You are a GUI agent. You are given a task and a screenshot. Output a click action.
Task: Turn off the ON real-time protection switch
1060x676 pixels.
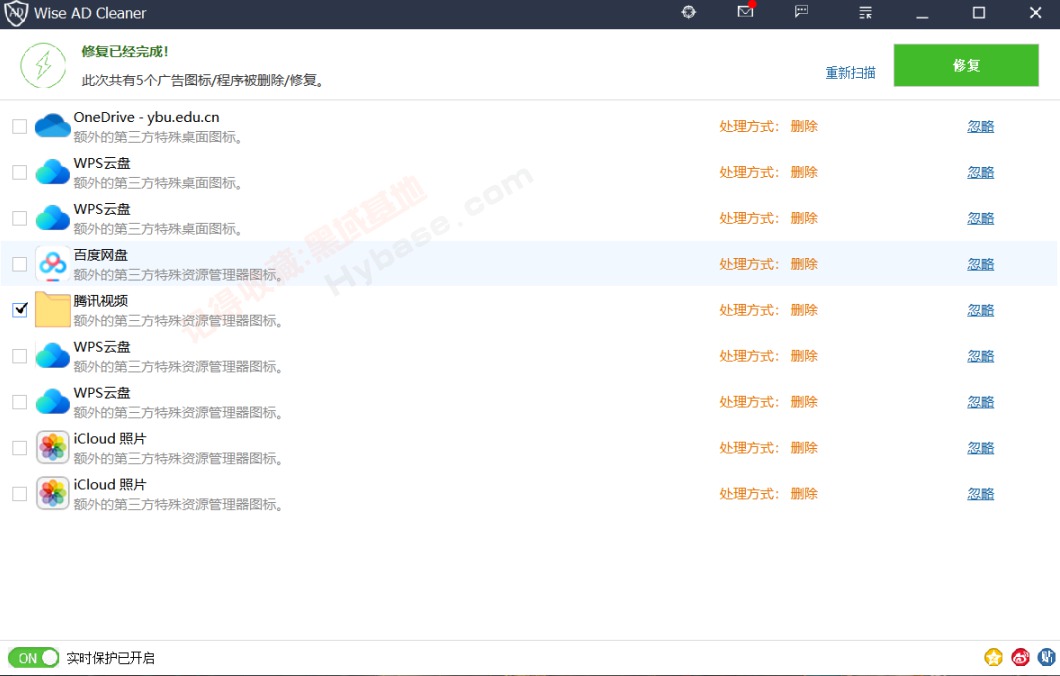pos(34,658)
